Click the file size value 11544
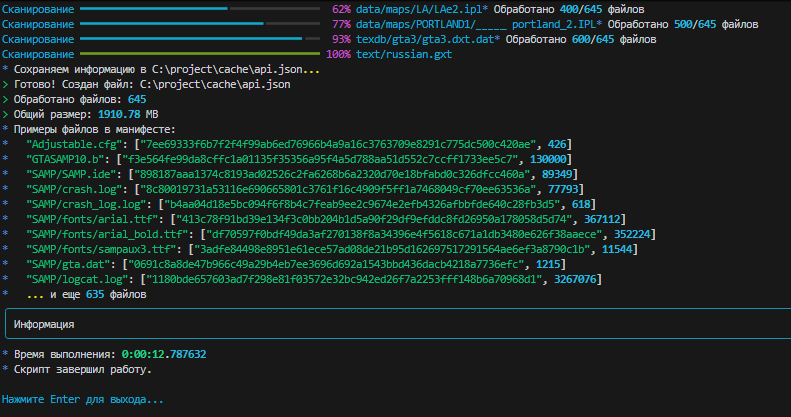The image size is (791, 417). (617, 250)
